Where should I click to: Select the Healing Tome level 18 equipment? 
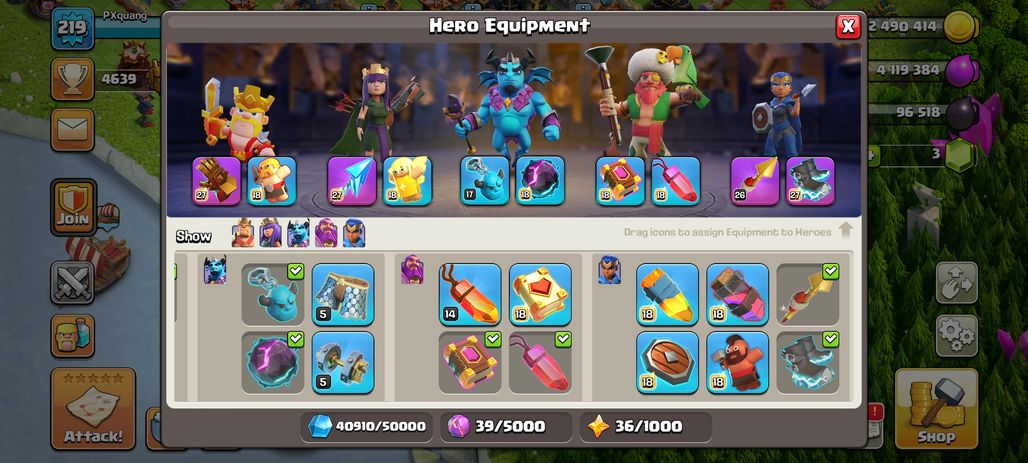(540, 294)
